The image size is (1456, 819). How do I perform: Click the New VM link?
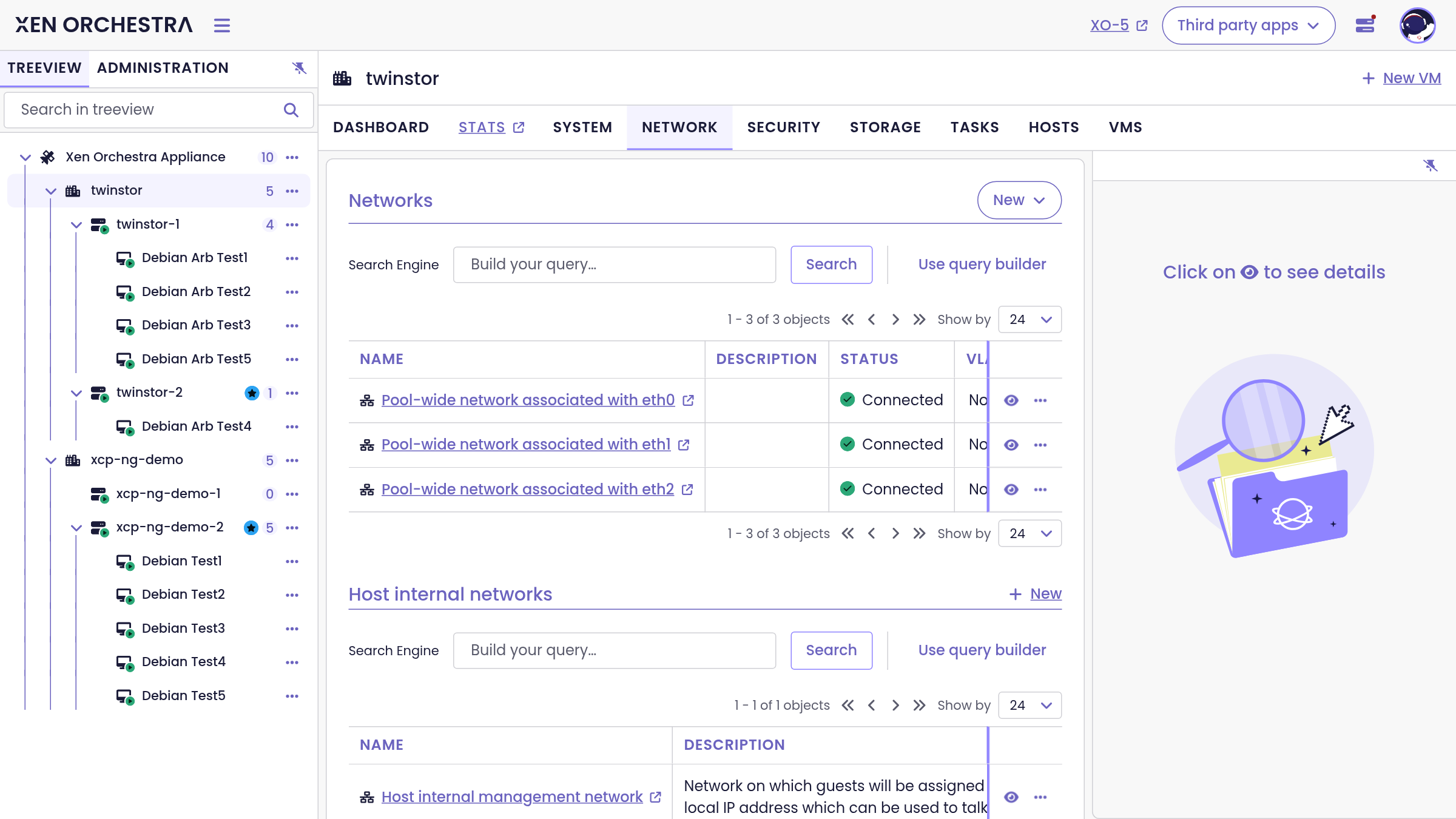(x=1402, y=78)
